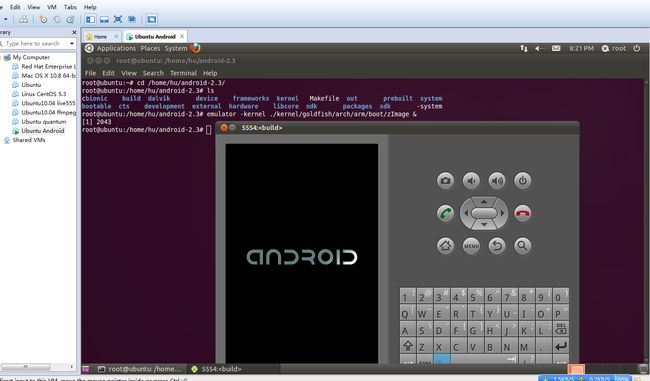Screen dimensions: 650x381
Task: Click the D-pad center select button
Action: (x=484, y=213)
